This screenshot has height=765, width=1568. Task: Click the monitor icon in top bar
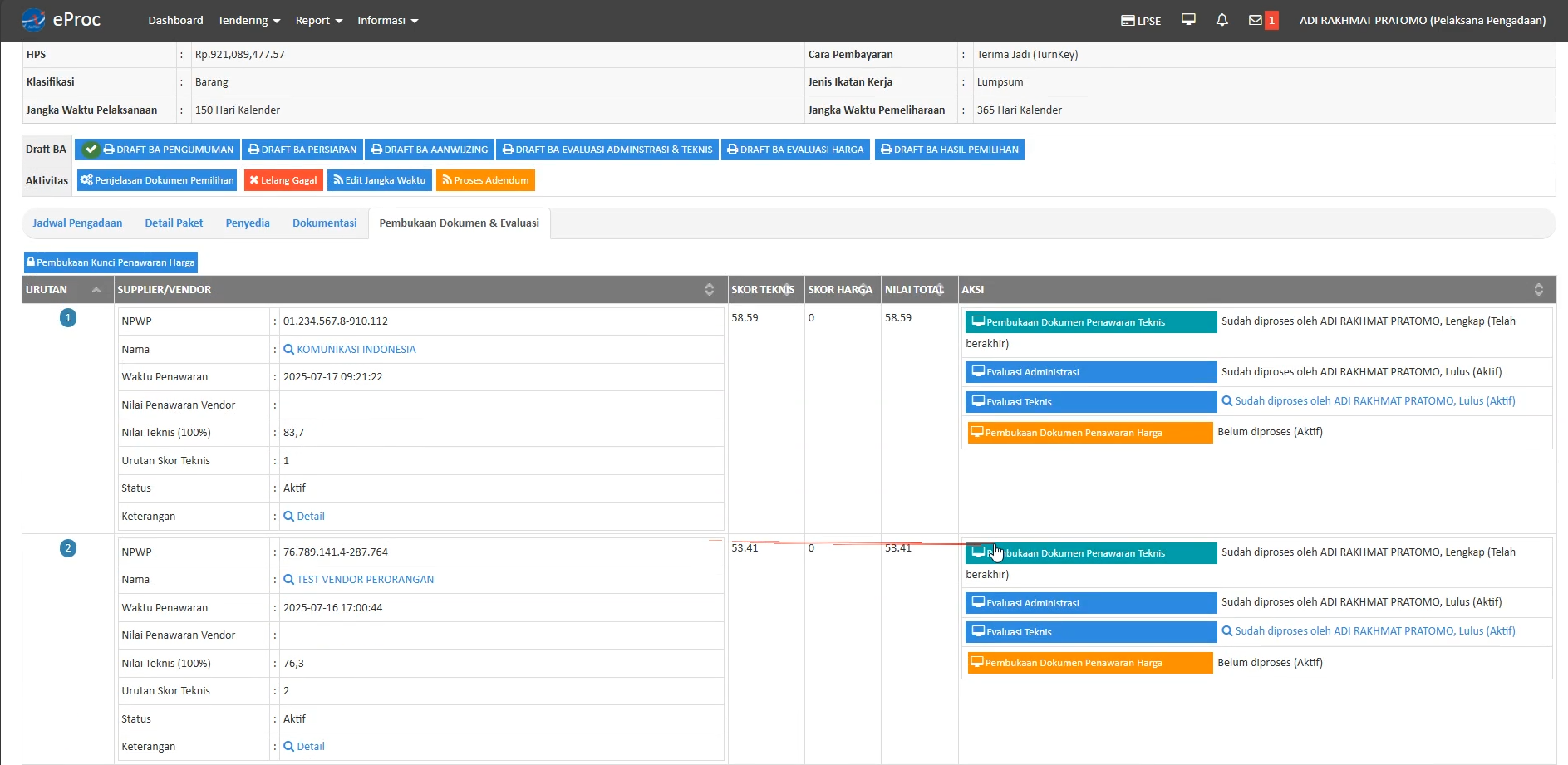tap(1188, 20)
